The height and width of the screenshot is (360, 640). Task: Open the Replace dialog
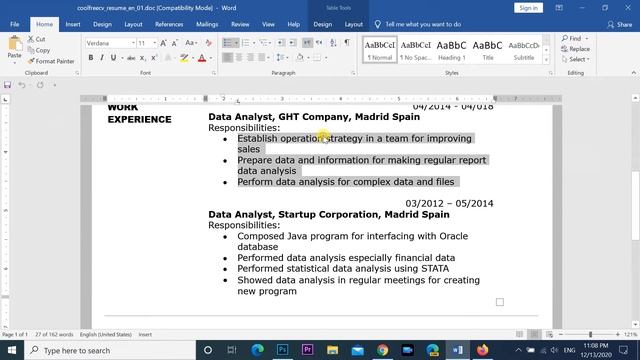click(576, 49)
